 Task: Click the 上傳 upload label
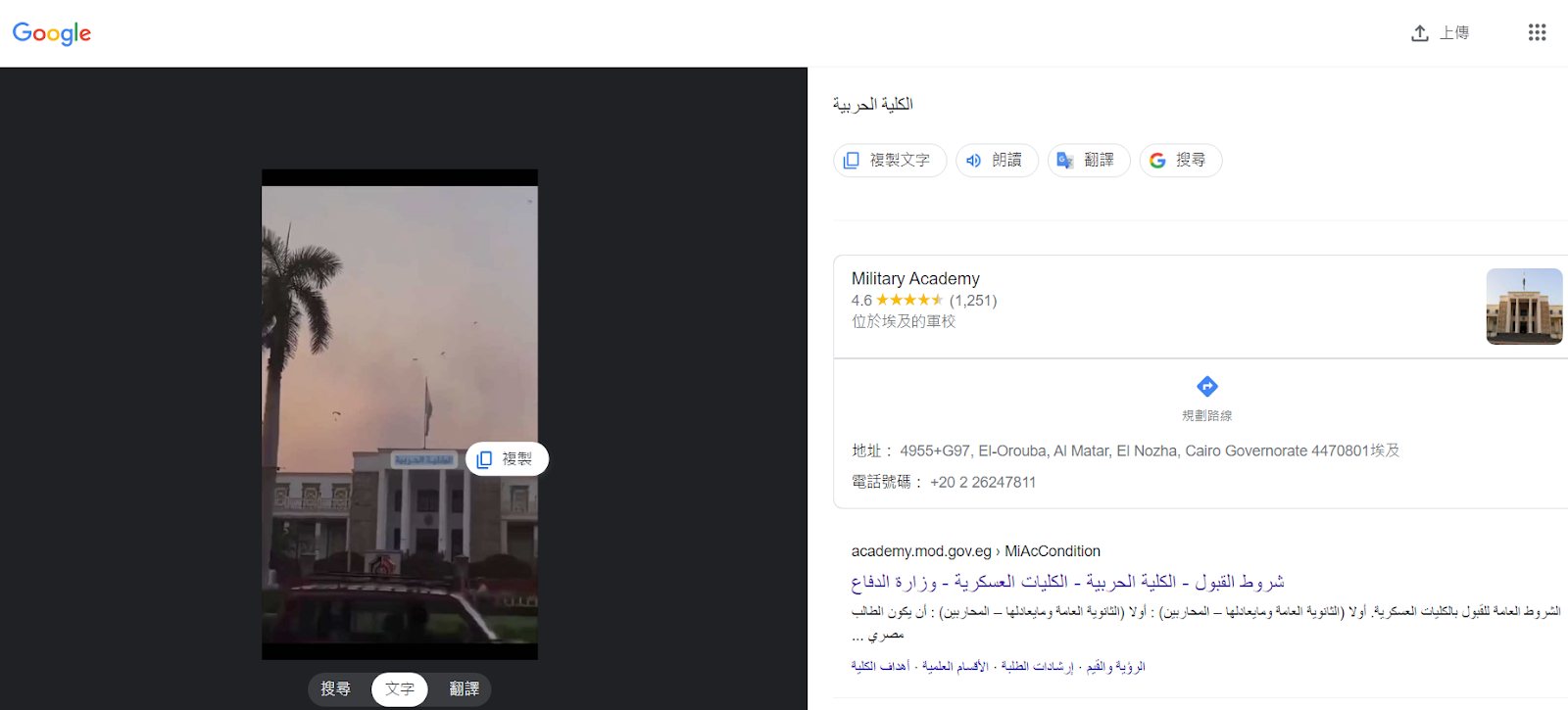(1454, 33)
